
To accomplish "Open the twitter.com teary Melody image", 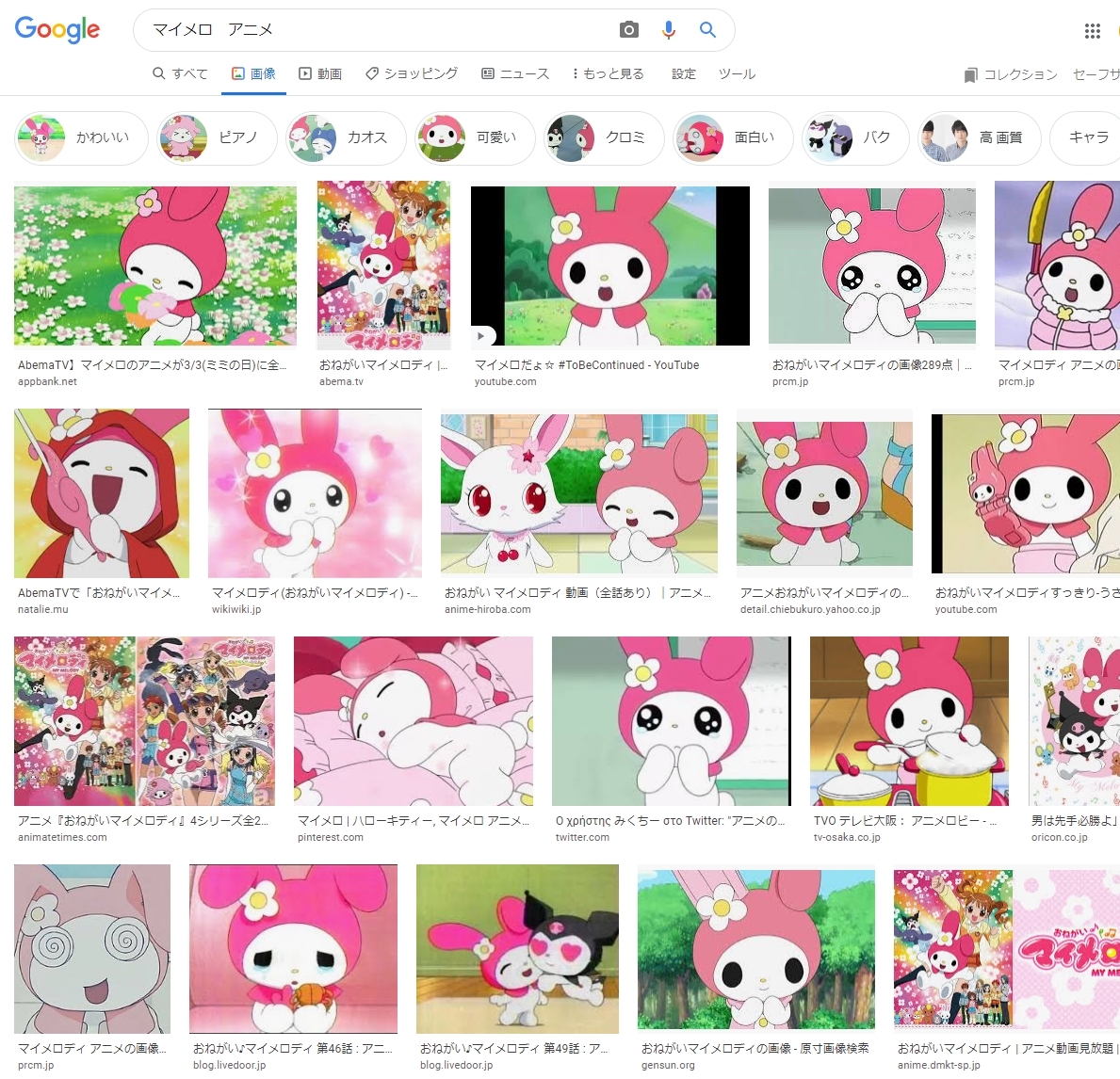I will coord(672,721).
